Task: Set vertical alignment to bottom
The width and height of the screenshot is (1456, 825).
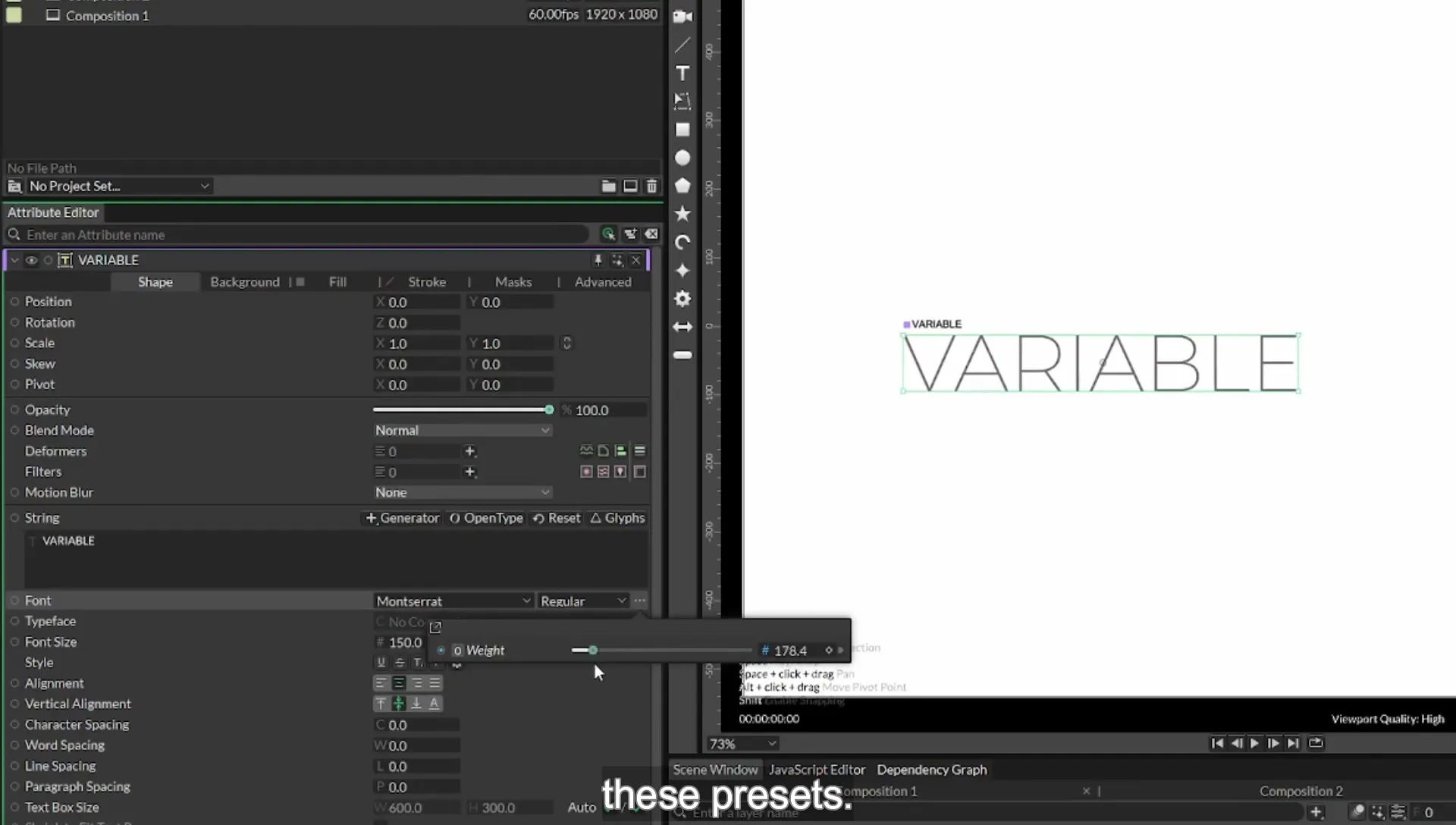Action: (416, 704)
